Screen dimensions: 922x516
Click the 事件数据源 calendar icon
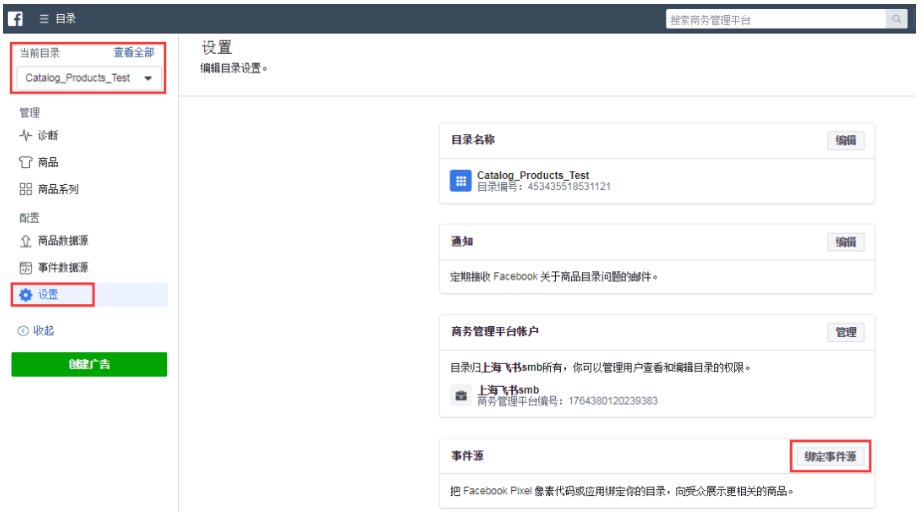coord(25,268)
